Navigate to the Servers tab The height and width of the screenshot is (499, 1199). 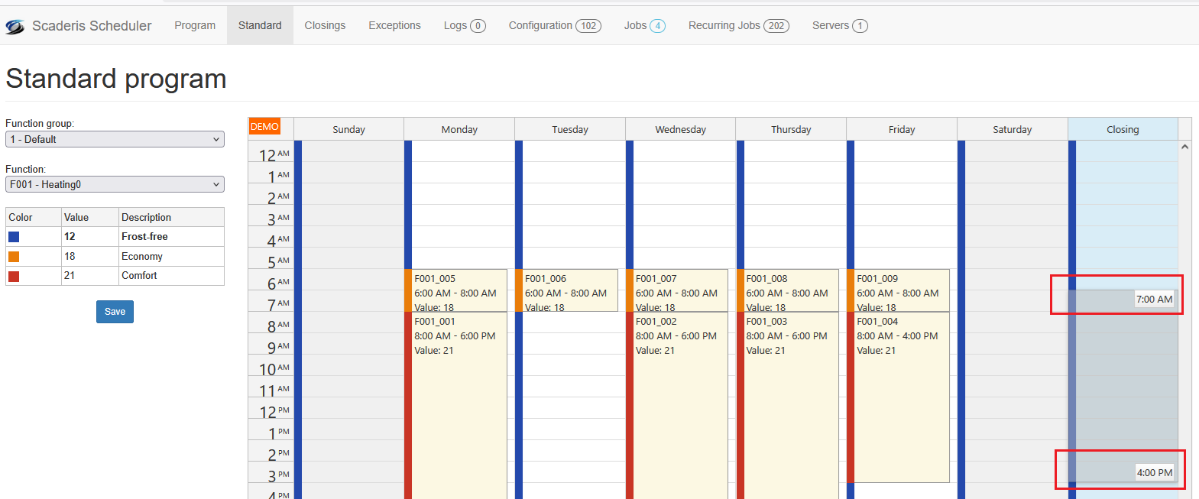(839, 26)
